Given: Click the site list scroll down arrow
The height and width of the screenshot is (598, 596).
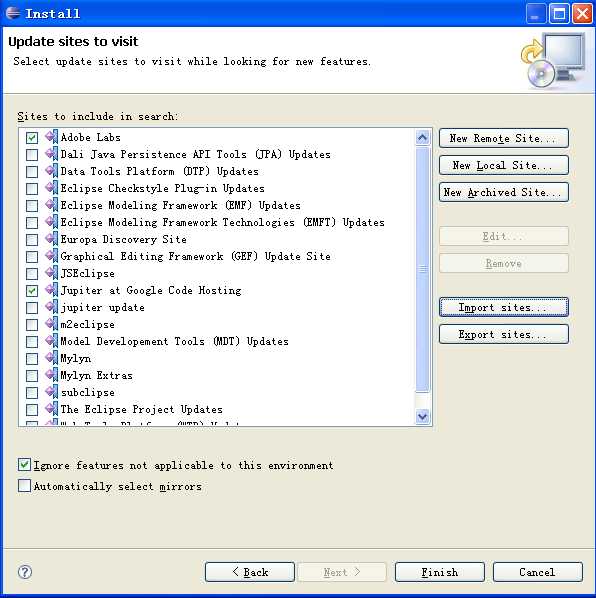Looking at the screenshot, I should pyautogui.click(x=423, y=416).
